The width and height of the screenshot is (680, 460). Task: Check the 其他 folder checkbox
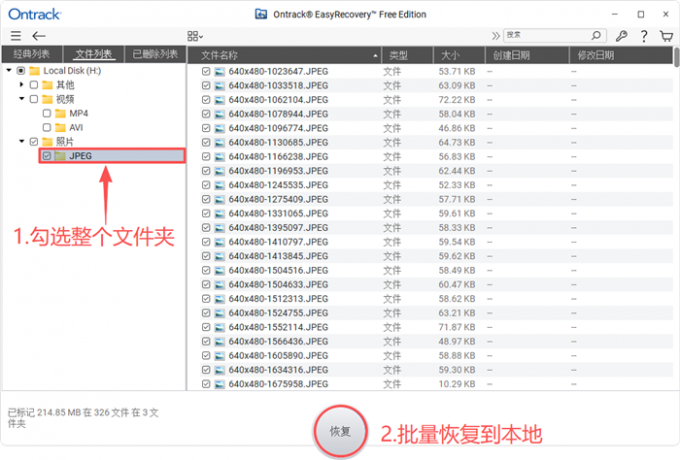coord(33,85)
